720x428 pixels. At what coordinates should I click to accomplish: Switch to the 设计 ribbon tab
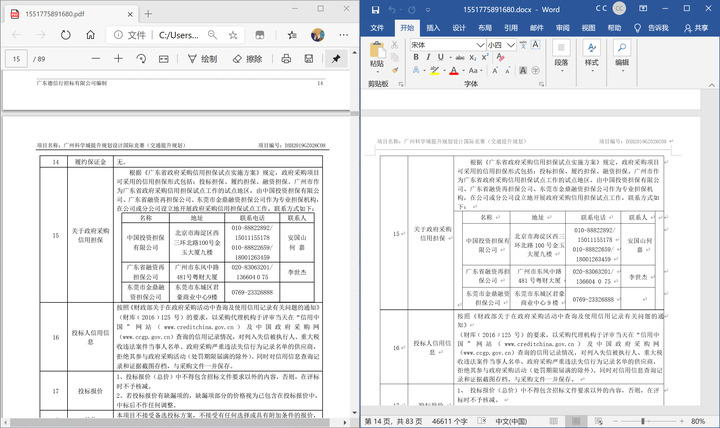pyautogui.click(x=459, y=28)
